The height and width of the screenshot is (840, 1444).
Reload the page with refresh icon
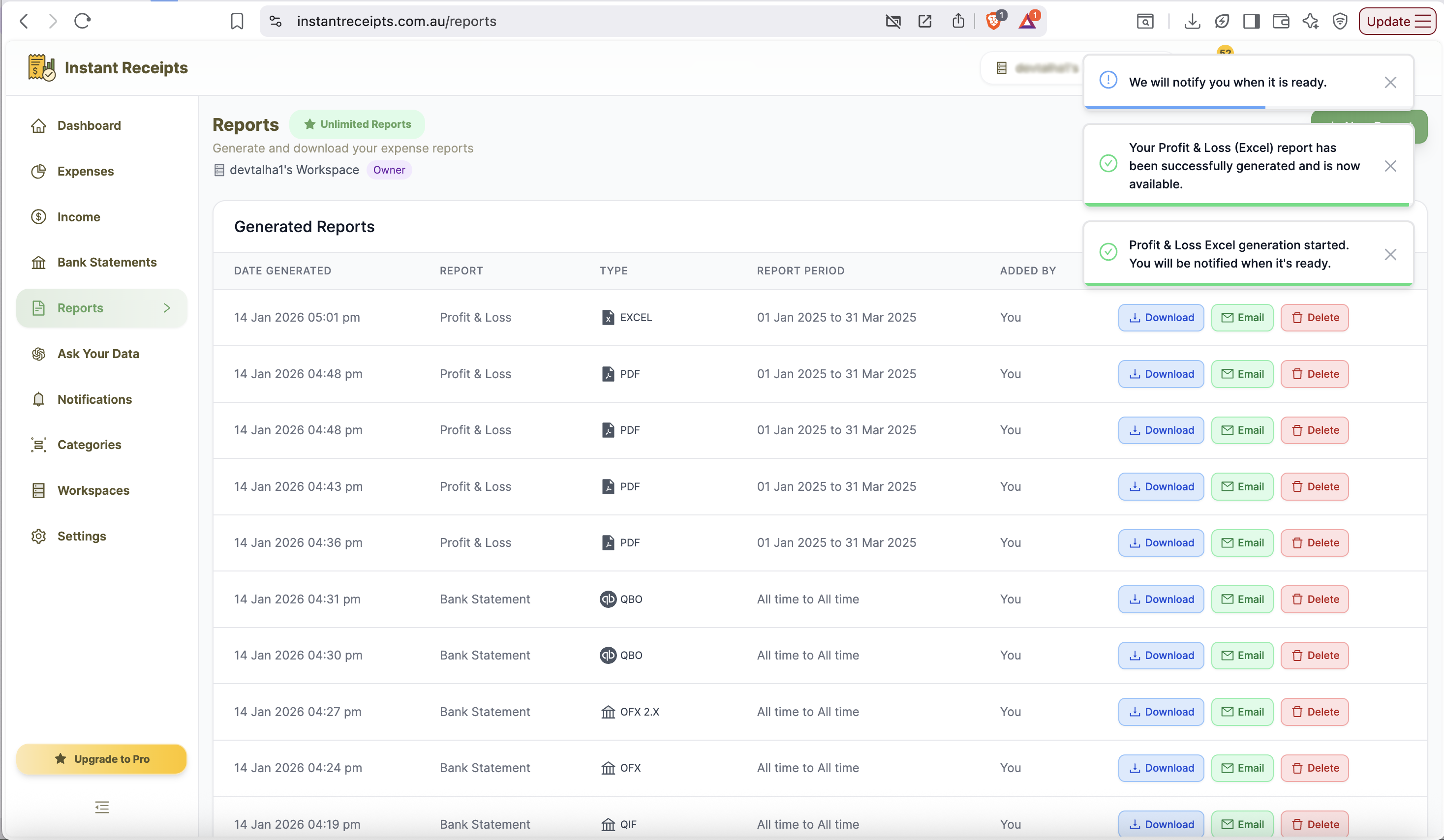tap(83, 21)
